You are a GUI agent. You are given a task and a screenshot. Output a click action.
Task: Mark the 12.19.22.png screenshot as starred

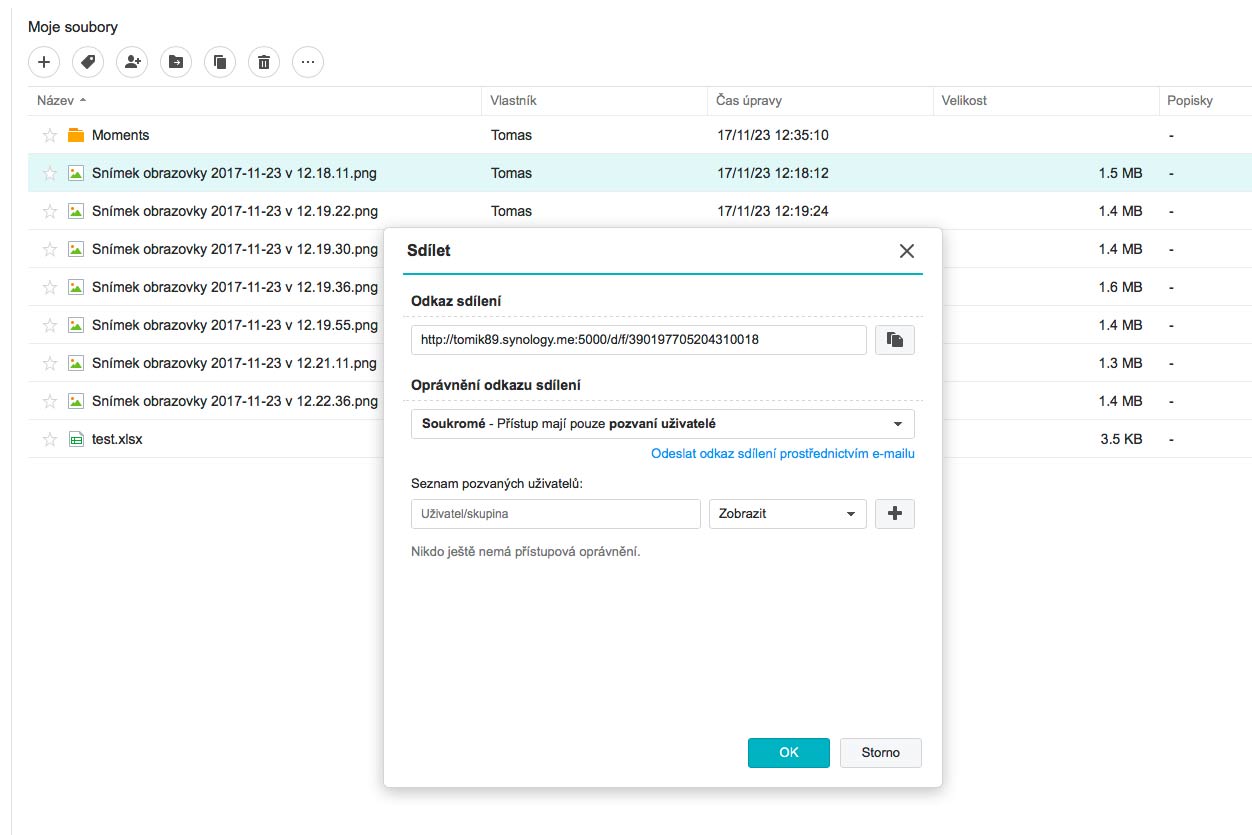pyautogui.click(x=50, y=211)
